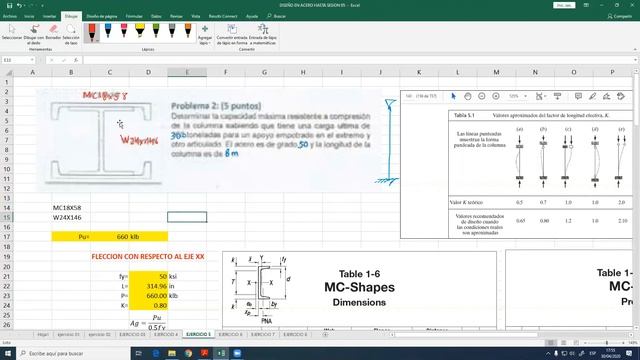
Task: Switch to Page Layout view icon
Action: click(563, 343)
